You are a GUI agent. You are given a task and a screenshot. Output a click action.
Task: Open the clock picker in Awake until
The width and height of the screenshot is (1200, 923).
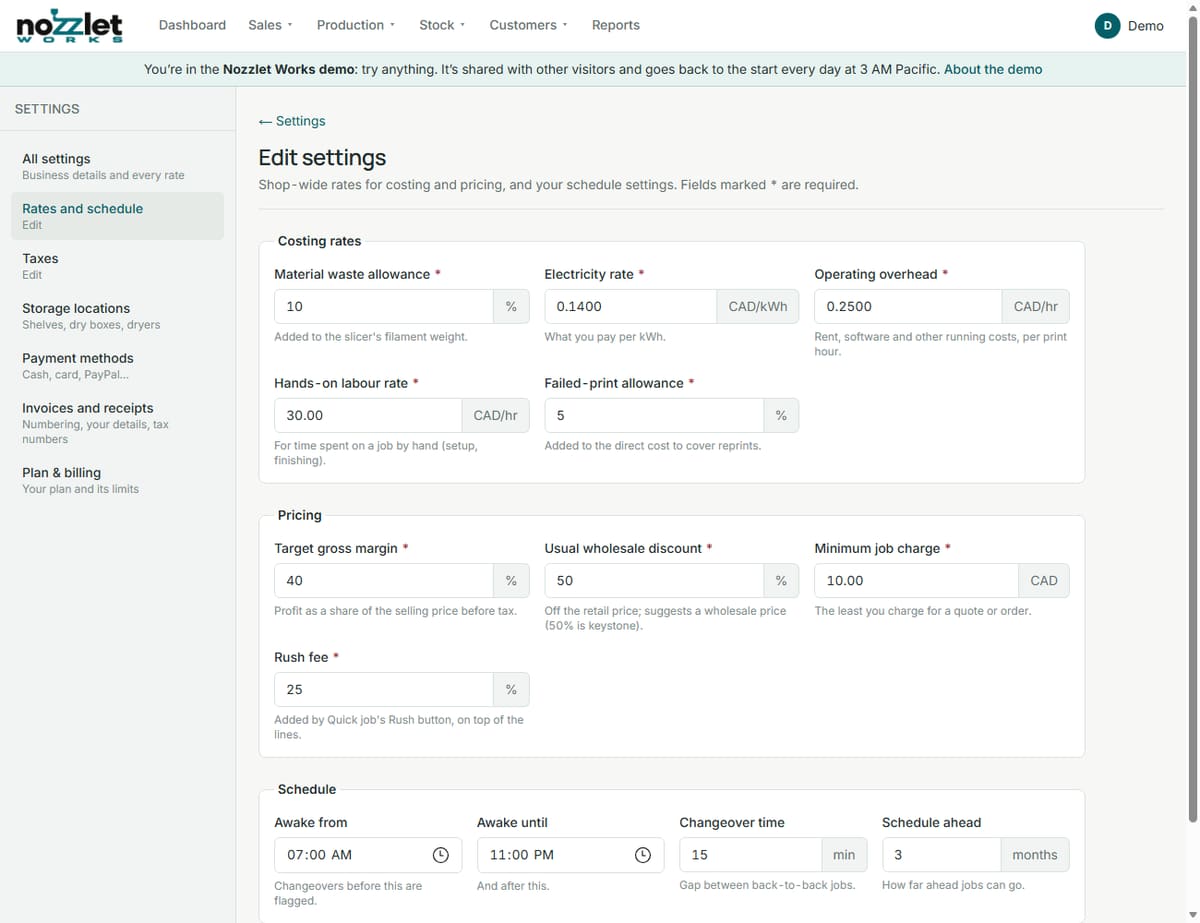(643, 855)
